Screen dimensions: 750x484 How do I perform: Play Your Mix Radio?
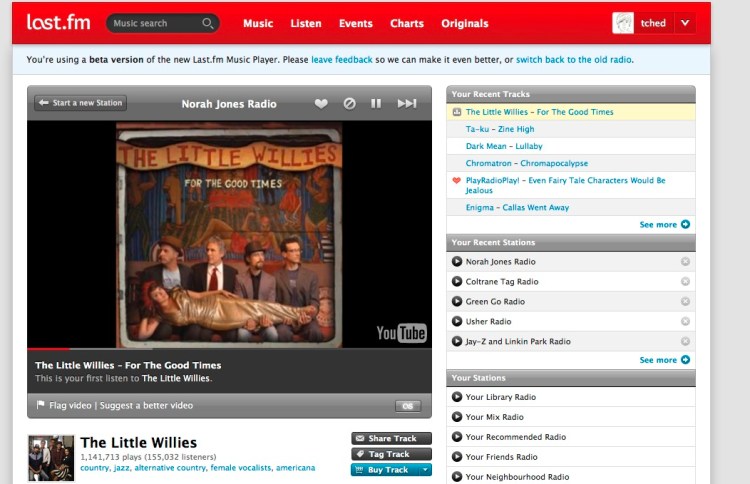click(x=457, y=417)
